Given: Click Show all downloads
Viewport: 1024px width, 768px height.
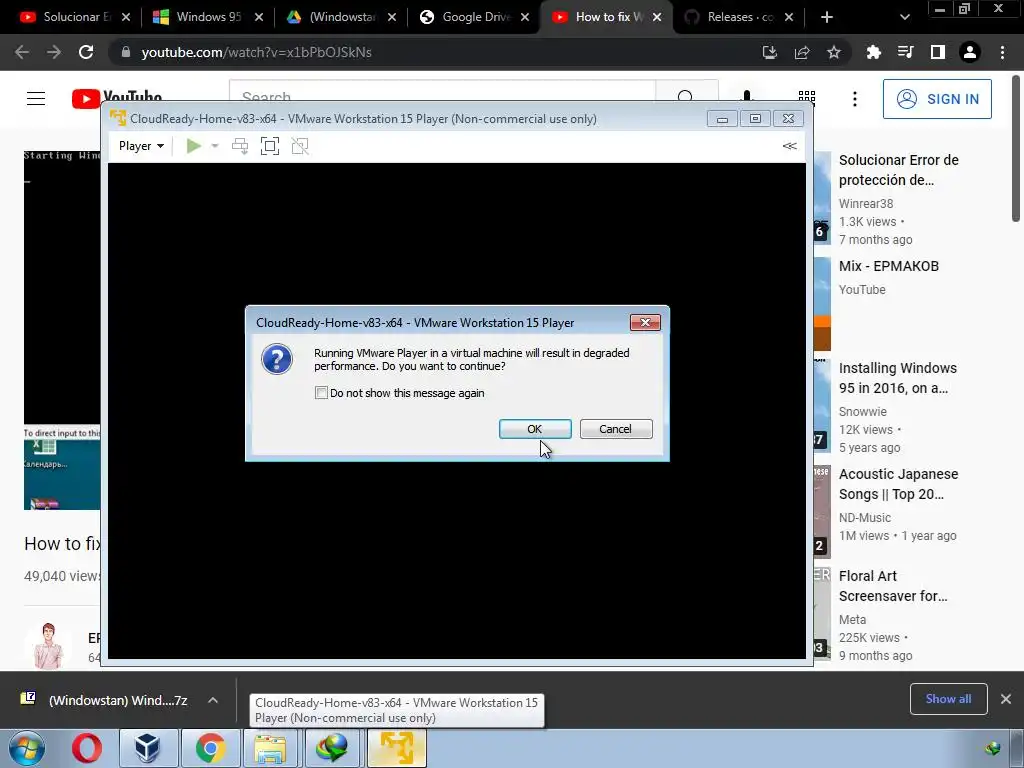Looking at the screenshot, I should (948, 699).
